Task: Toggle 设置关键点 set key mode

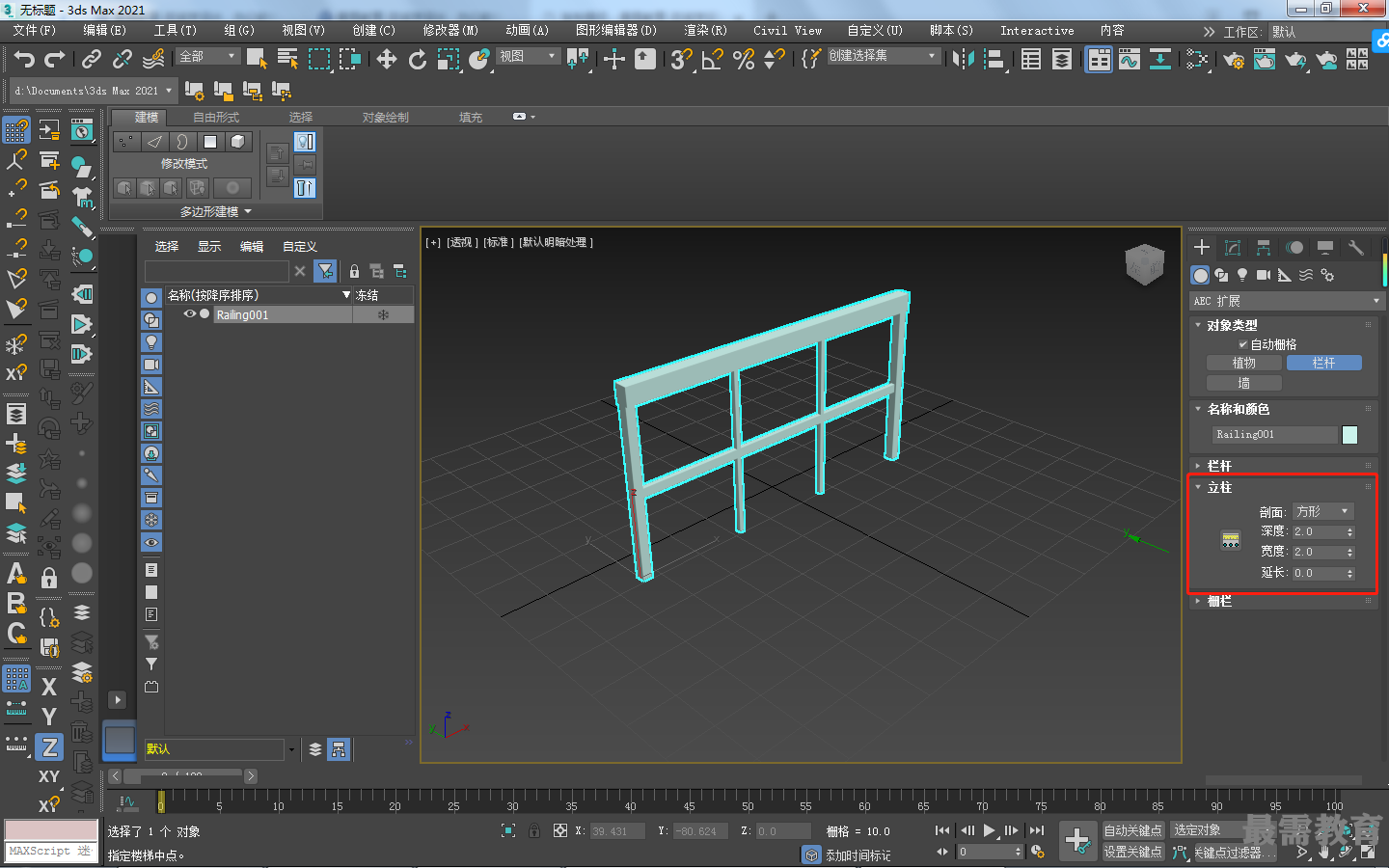Action: 1133,852
